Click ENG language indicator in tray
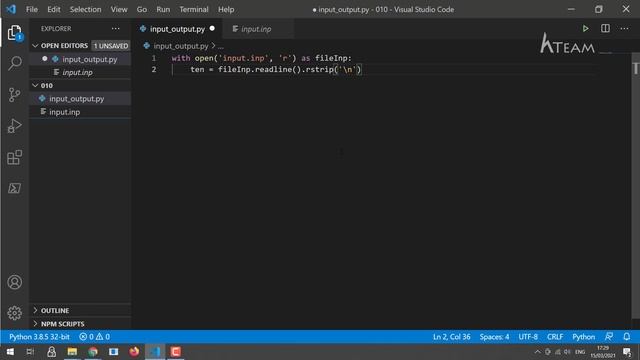 click(580, 352)
